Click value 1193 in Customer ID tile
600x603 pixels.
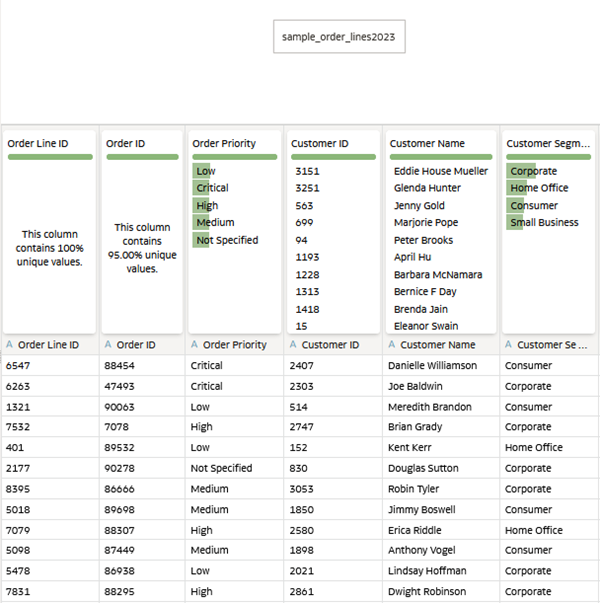pyautogui.click(x=307, y=257)
